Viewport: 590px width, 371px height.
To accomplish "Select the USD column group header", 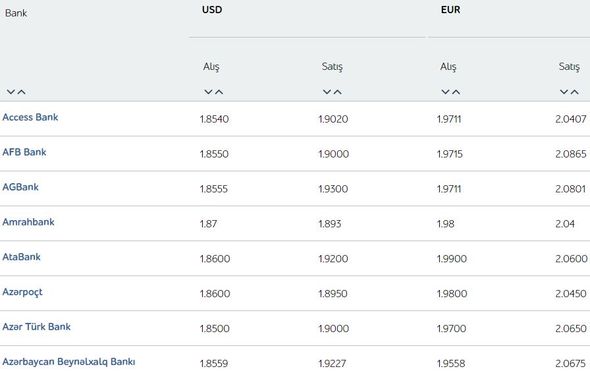I will pyautogui.click(x=212, y=9).
